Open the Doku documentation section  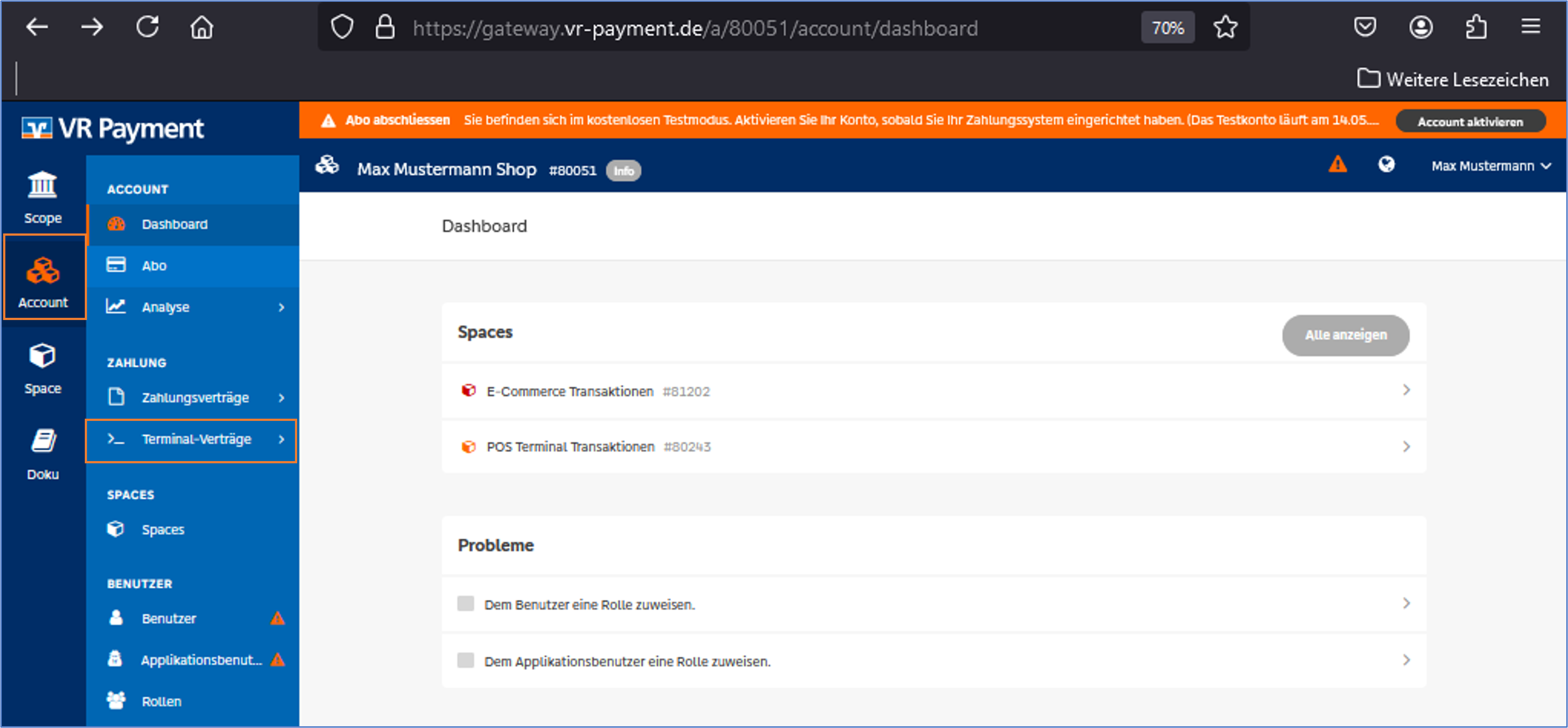coord(42,454)
